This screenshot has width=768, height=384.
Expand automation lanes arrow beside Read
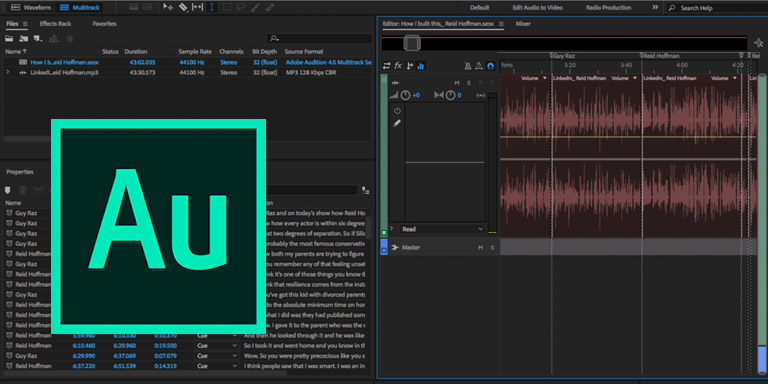coord(392,228)
